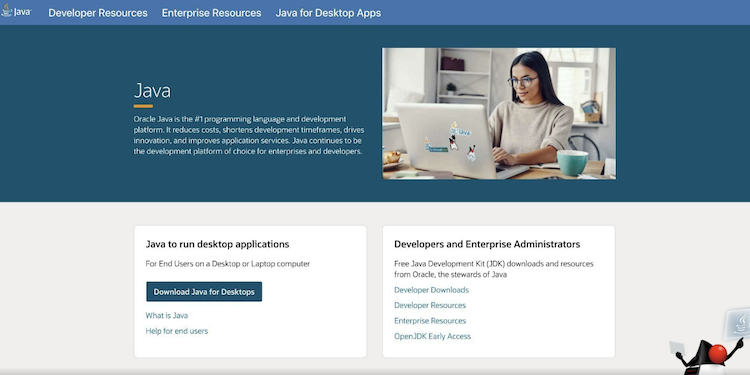Click Download Java for Desktops button
The image size is (750, 375).
(204, 291)
